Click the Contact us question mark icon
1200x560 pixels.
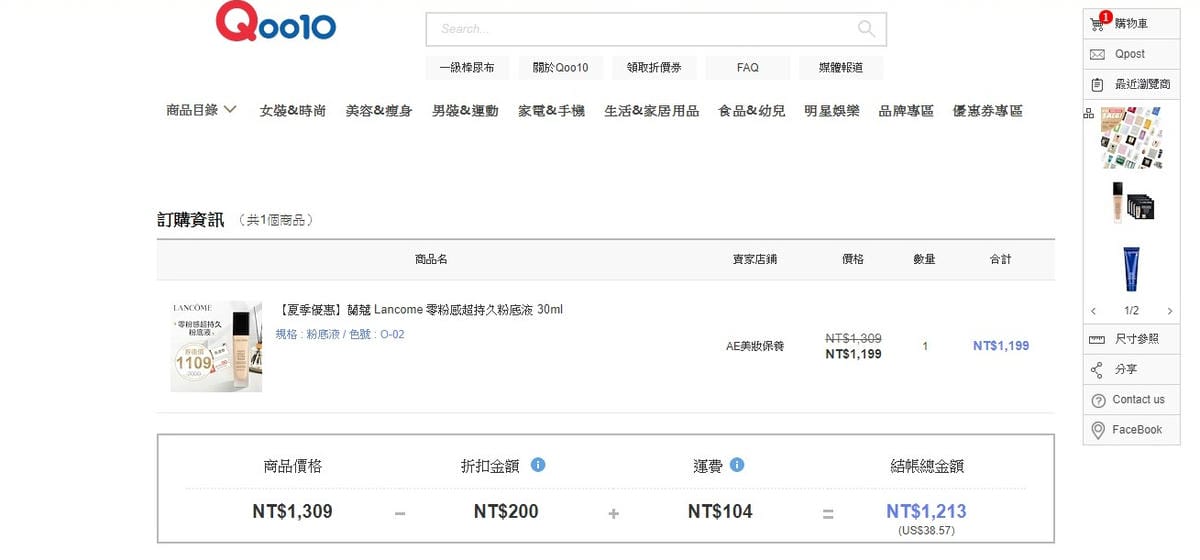tap(1097, 400)
